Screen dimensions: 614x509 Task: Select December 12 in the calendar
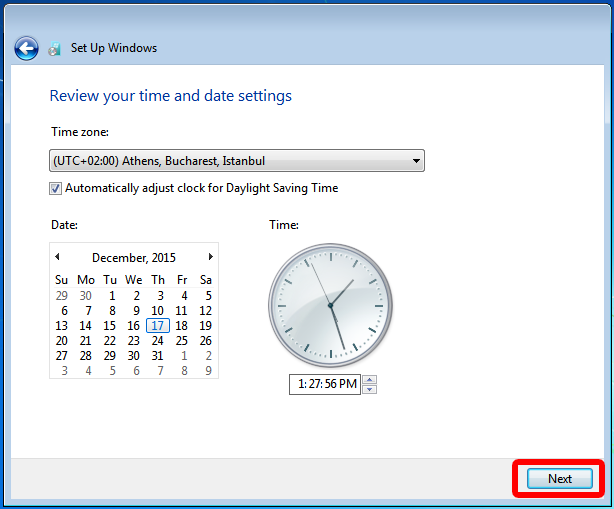pos(206,310)
